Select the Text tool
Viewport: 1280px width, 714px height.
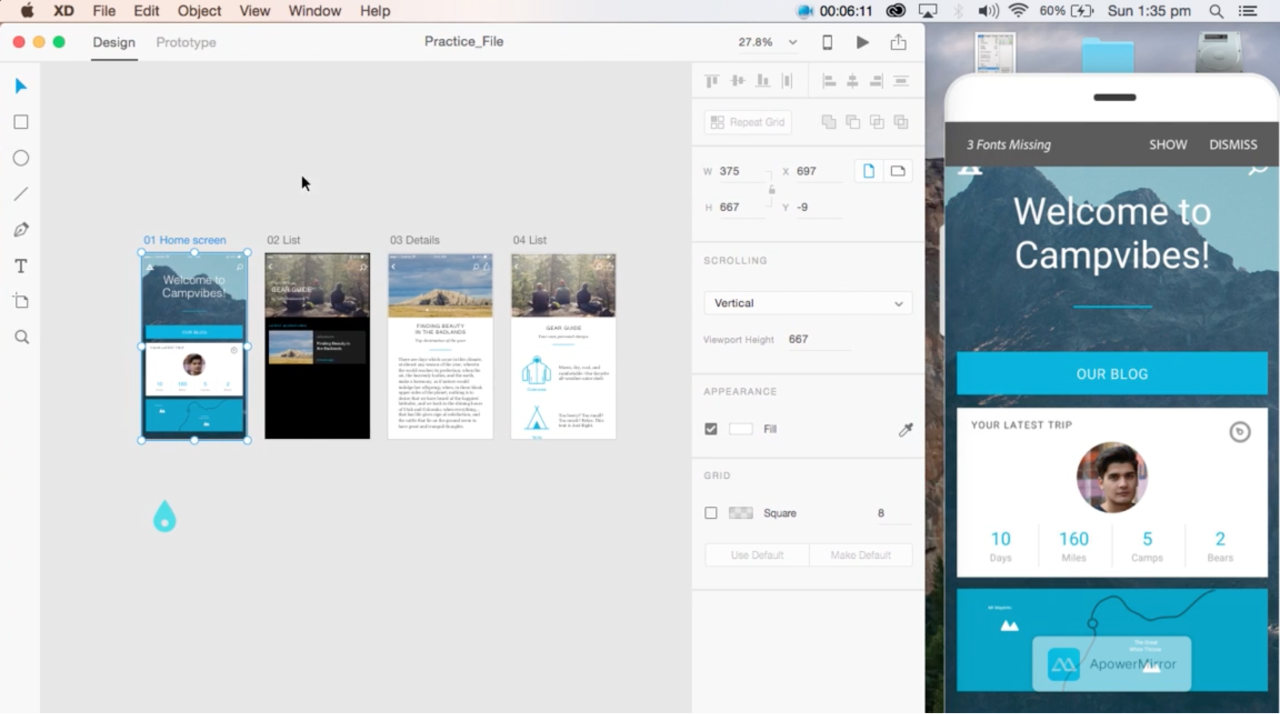tap(21, 265)
